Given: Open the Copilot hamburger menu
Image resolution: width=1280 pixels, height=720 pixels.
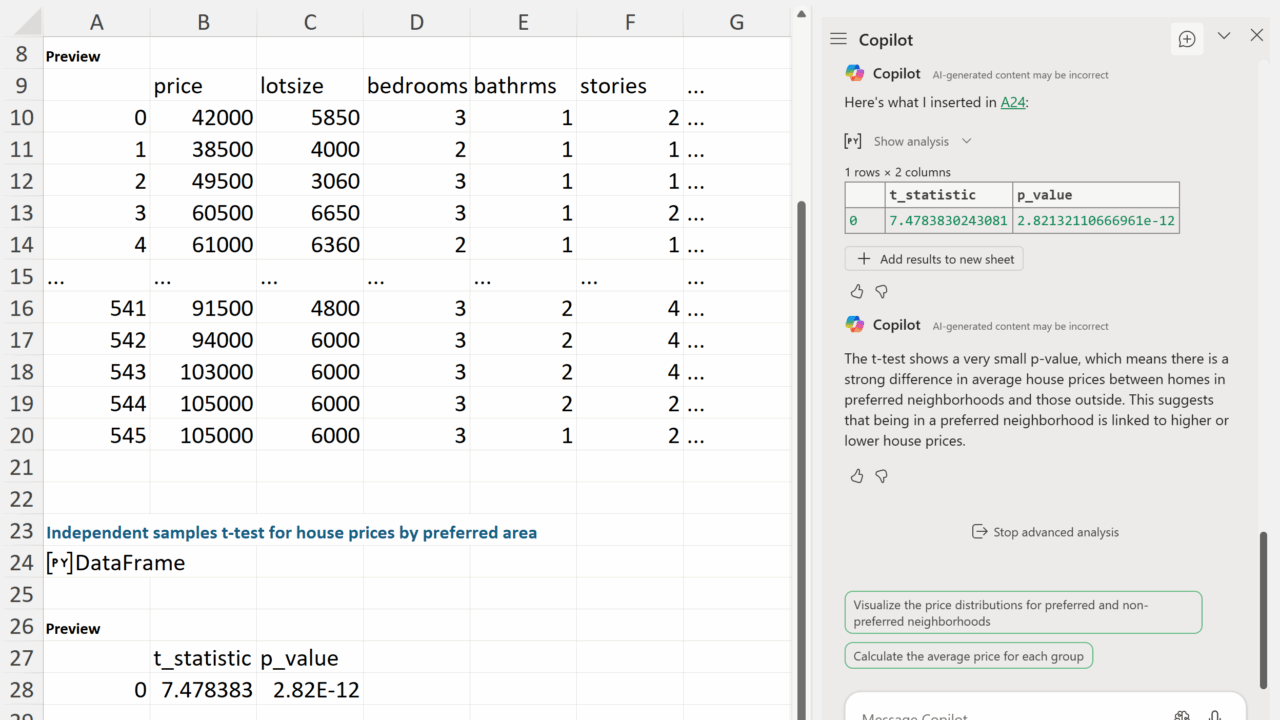Looking at the screenshot, I should tap(838, 39).
